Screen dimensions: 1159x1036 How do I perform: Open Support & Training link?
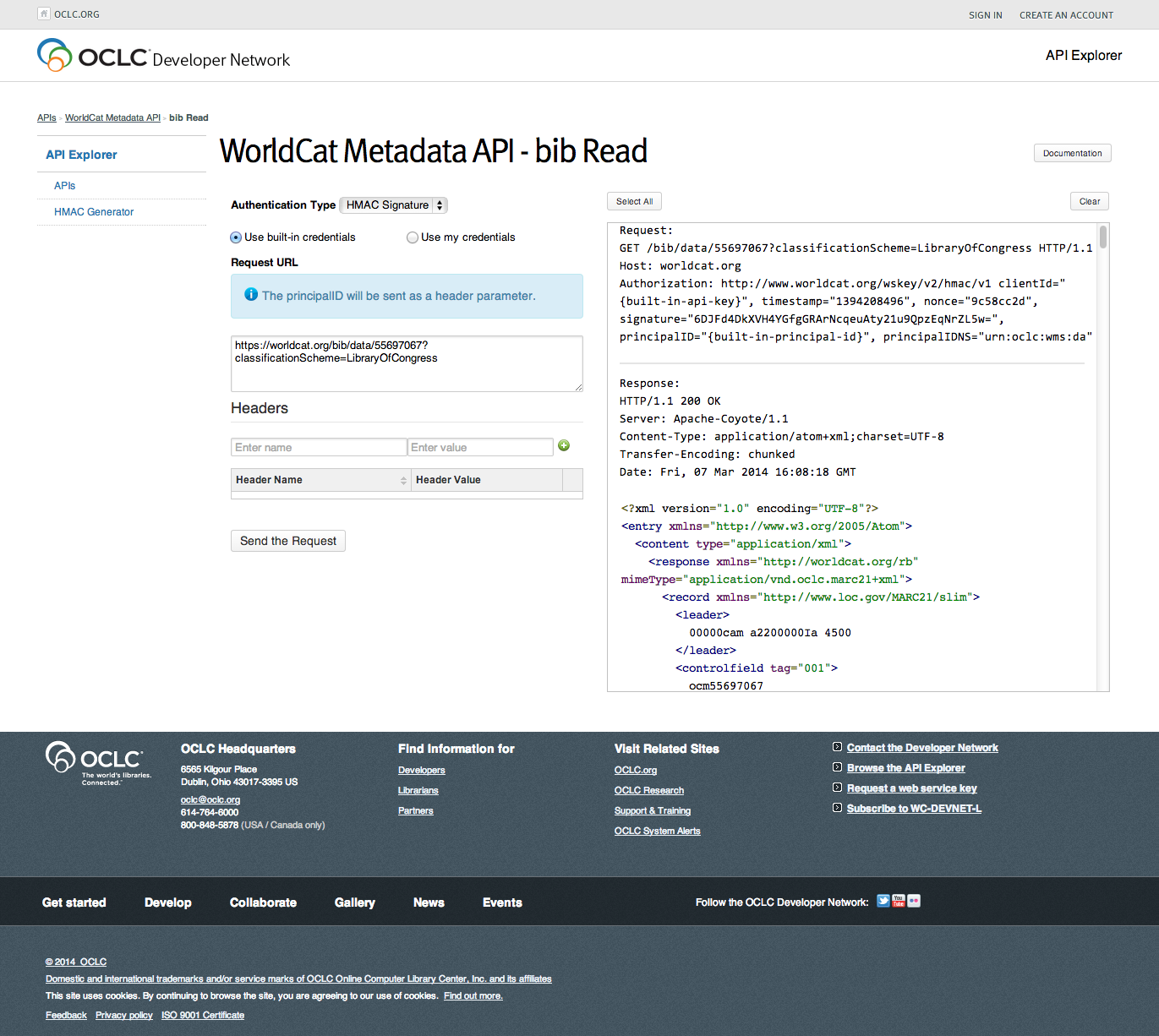(653, 810)
